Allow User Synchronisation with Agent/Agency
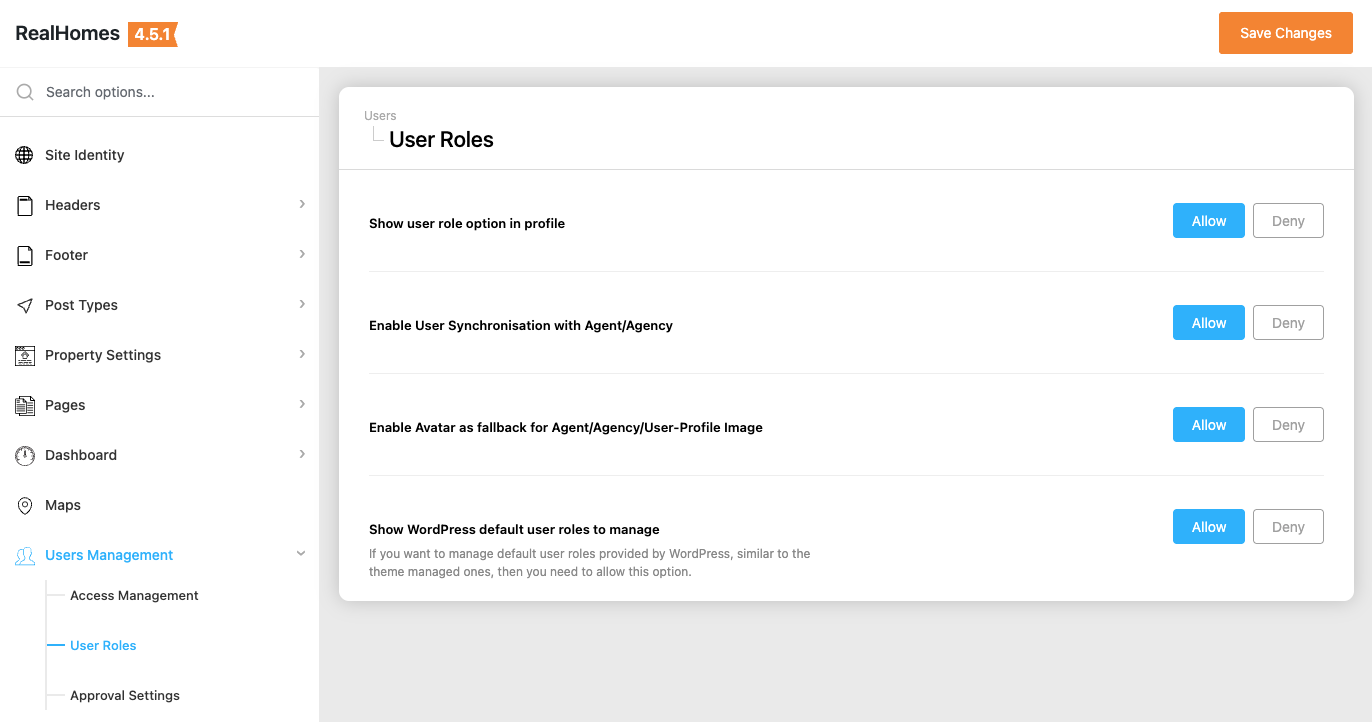The width and height of the screenshot is (1372, 722). 1208,323
